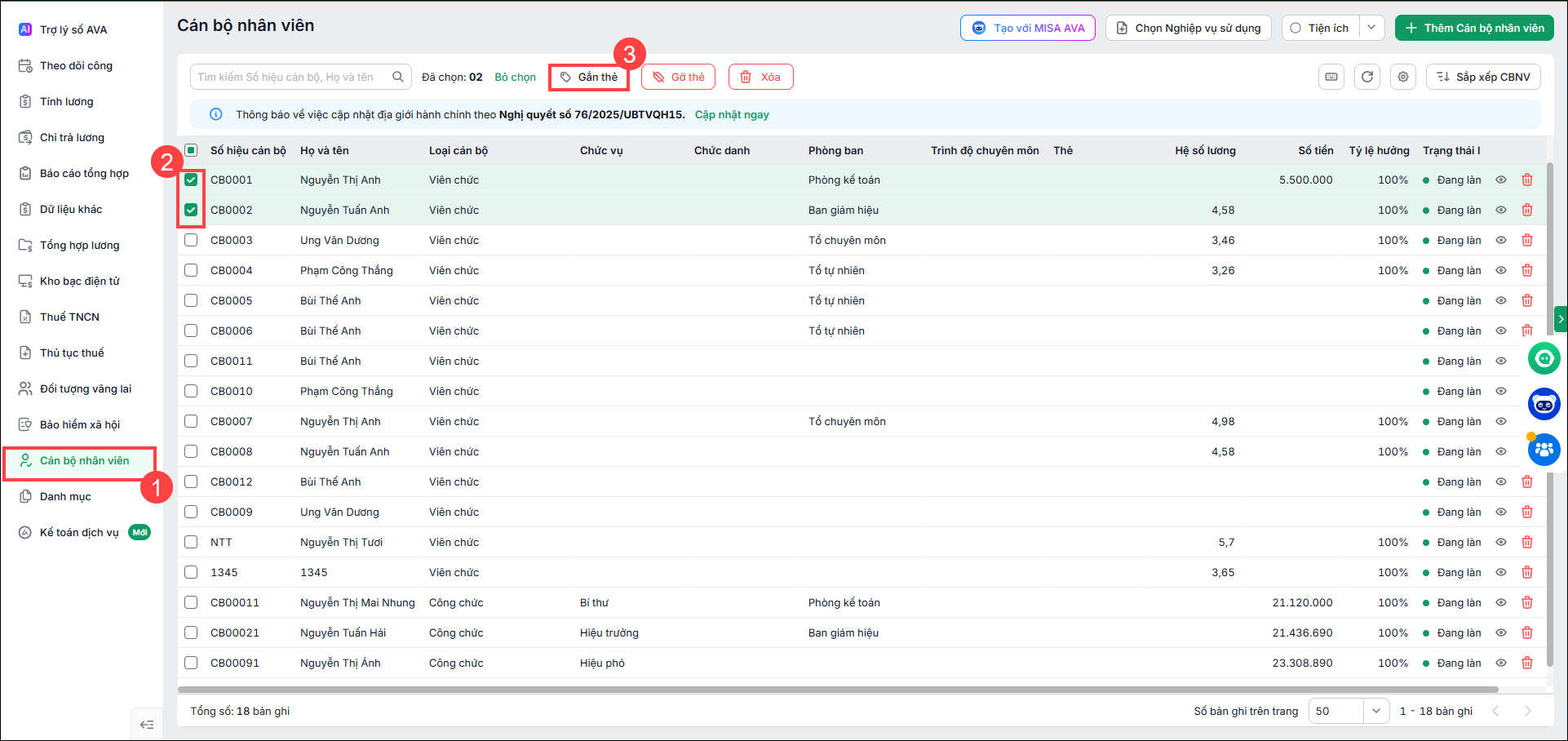Tick the NTT row checkbox
The image size is (1568, 741).
(x=191, y=542)
